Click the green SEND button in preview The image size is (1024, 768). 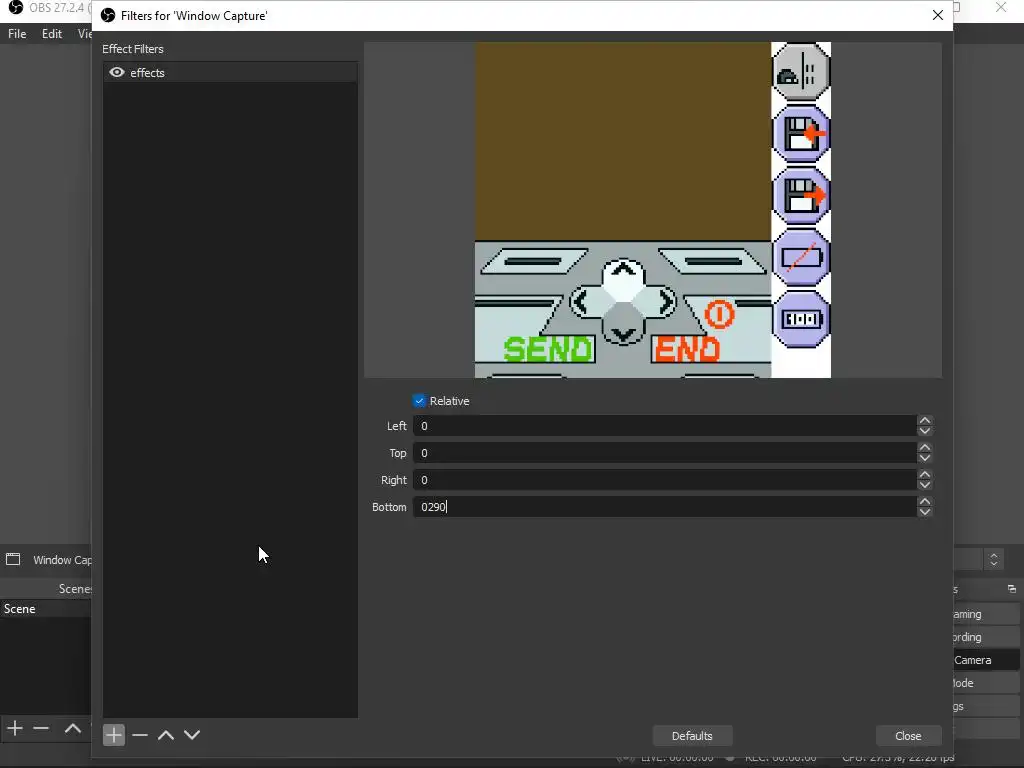pyautogui.click(x=549, y=349)
